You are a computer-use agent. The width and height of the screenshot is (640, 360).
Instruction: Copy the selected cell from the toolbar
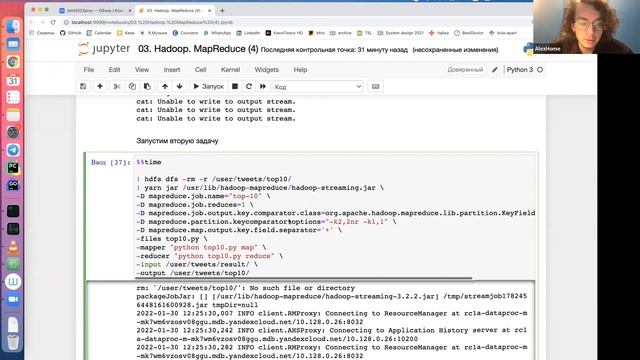(x=132, y=87)
